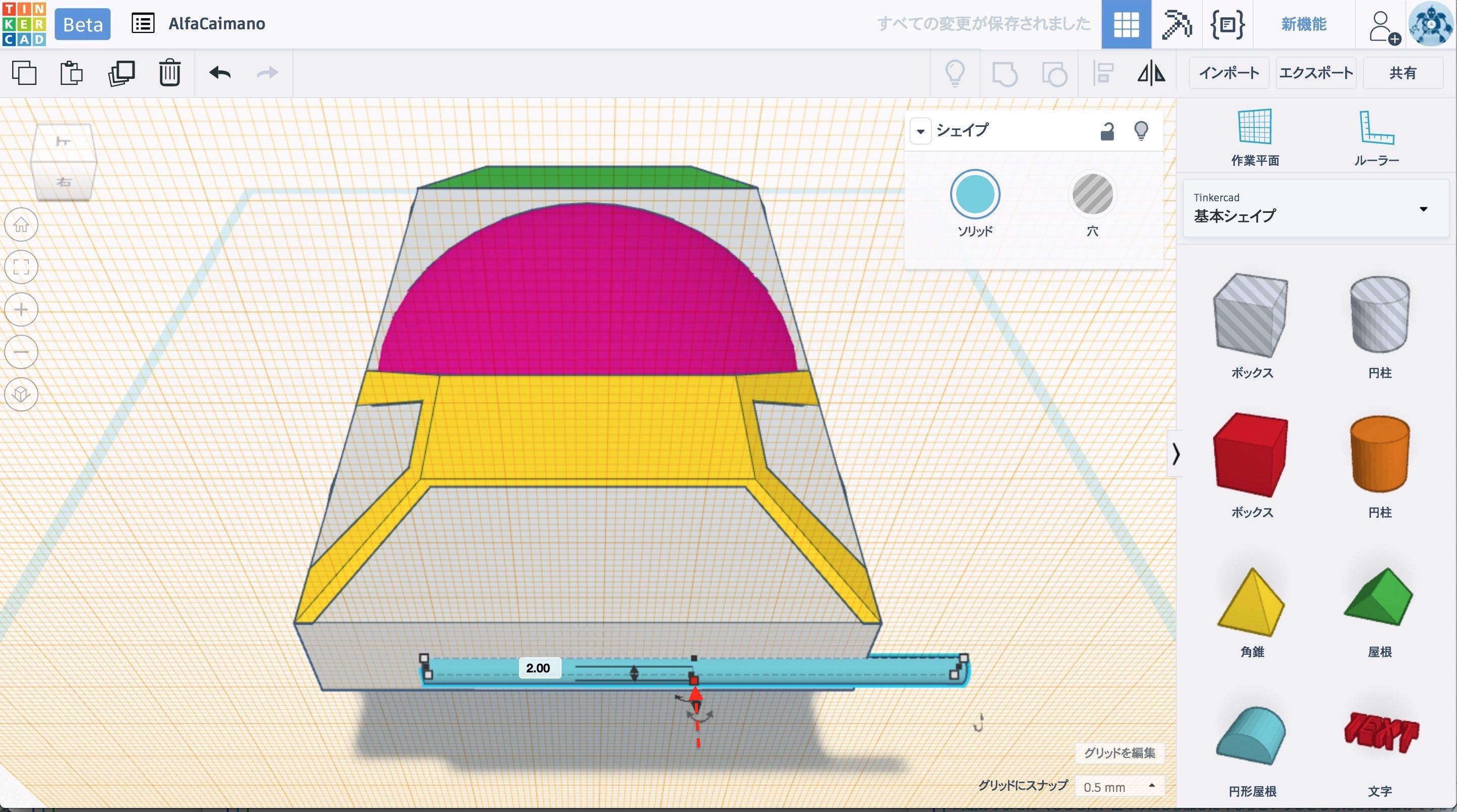Click the home view icon
Image resolution: width=1457 pixels, height=812 pixels.
[21, 224]
